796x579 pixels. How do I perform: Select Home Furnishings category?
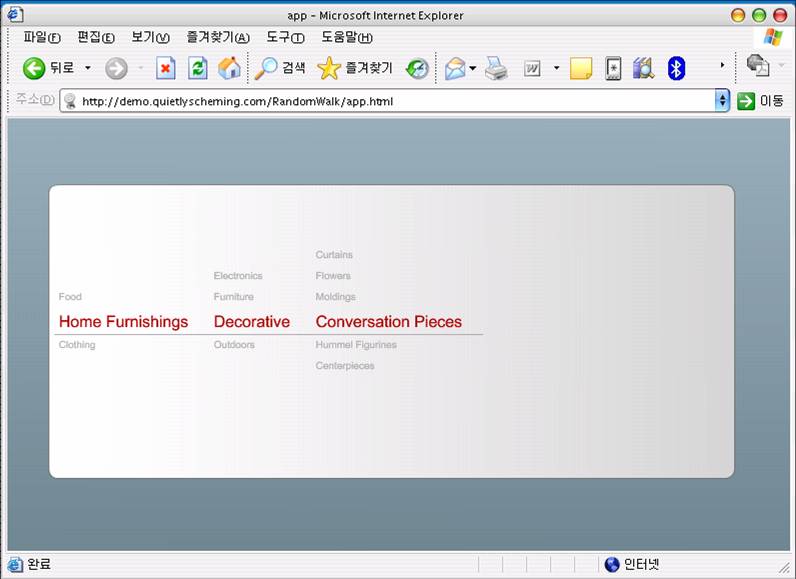pos(123,322)
